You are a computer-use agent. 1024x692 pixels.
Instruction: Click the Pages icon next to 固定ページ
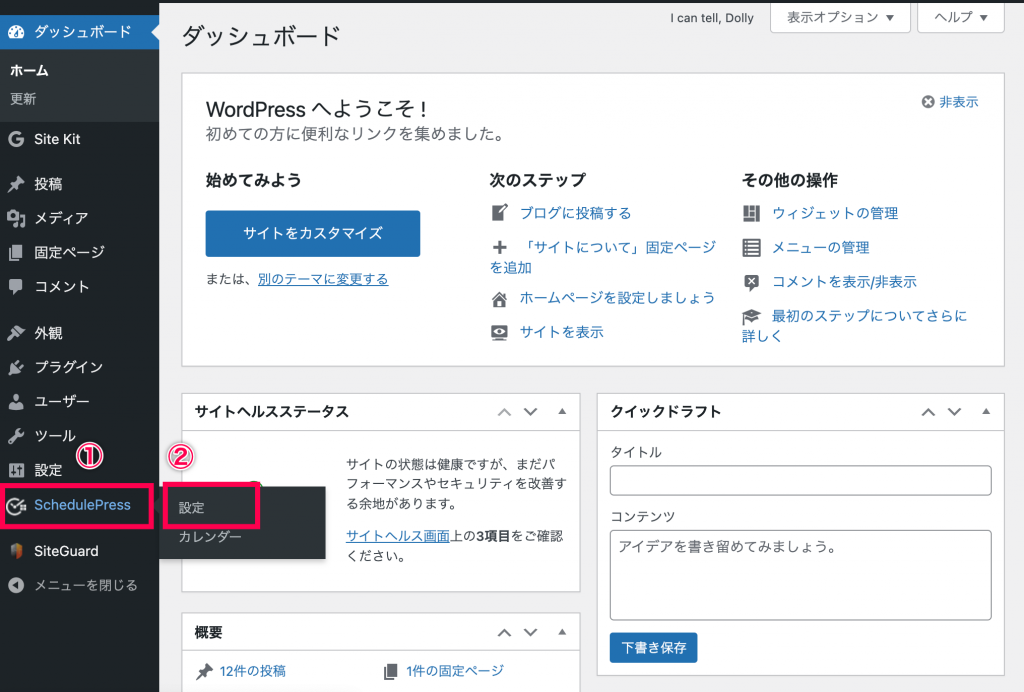coord(16,252)
